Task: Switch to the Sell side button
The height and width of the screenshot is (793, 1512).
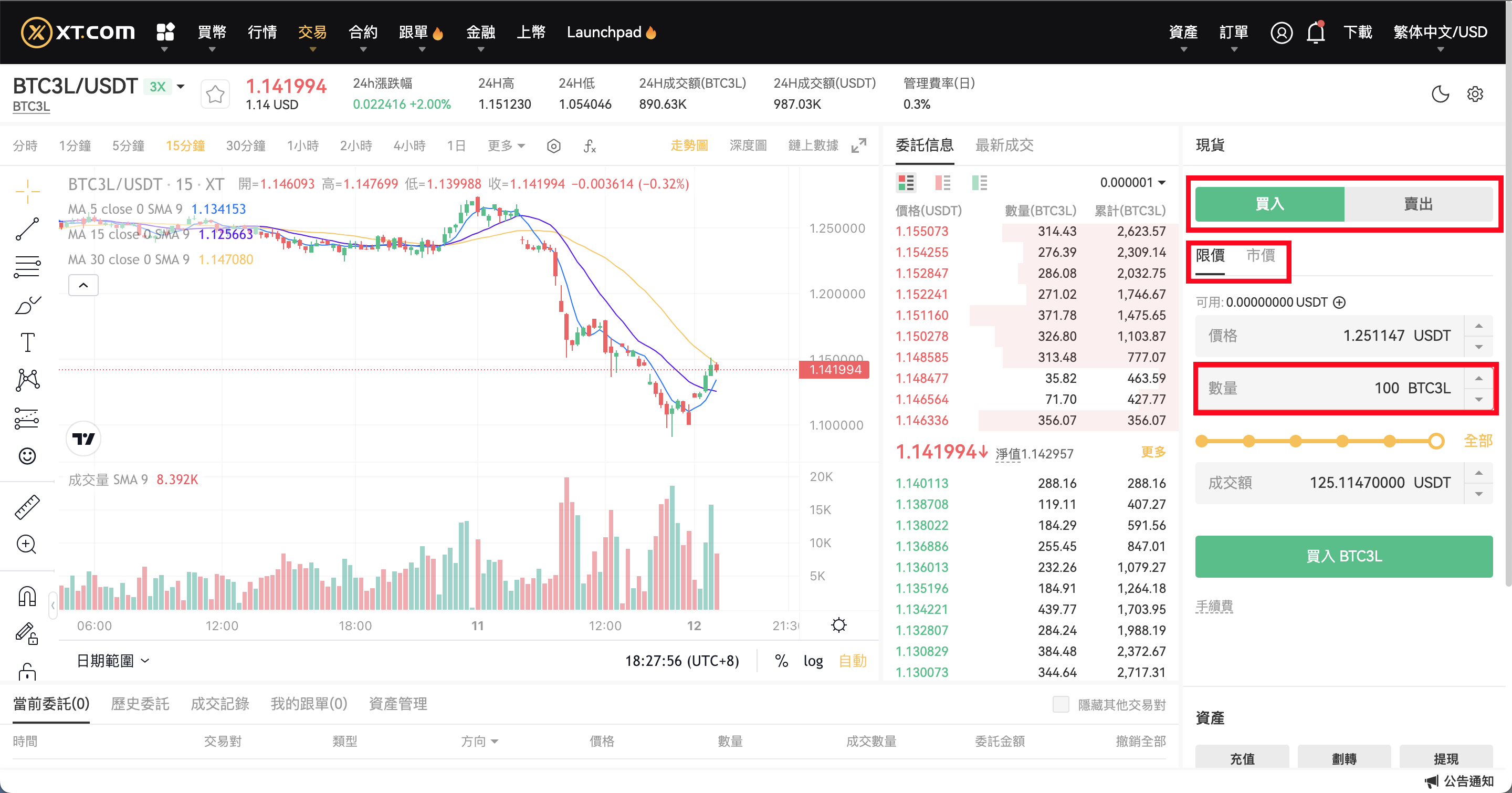Action: coord(1418,204)
